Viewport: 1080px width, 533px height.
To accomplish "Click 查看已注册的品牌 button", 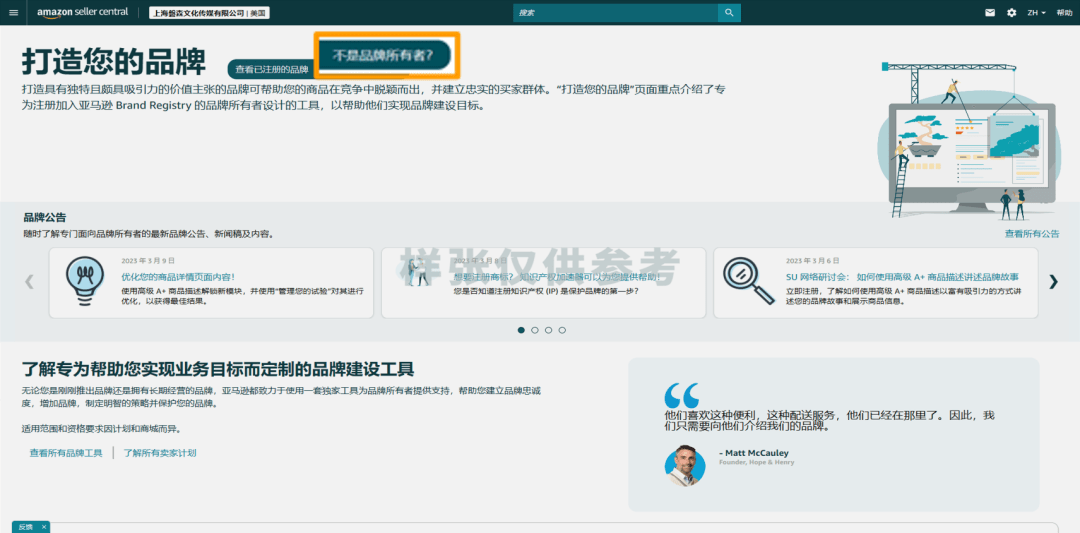I will tap(271, 69).
